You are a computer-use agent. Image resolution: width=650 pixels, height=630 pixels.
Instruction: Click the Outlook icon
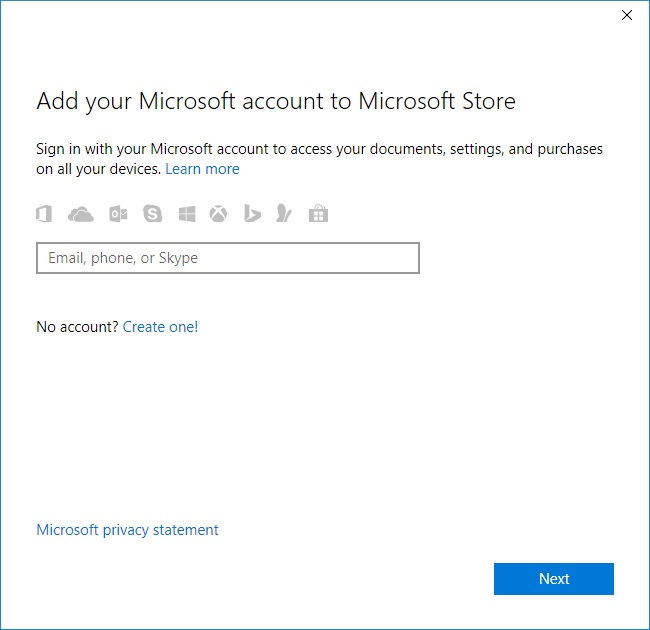(118, 213)
